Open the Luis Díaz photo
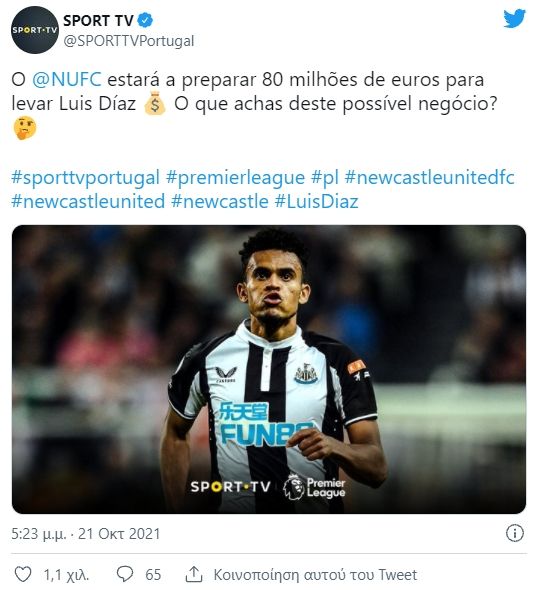 [269, 369]
